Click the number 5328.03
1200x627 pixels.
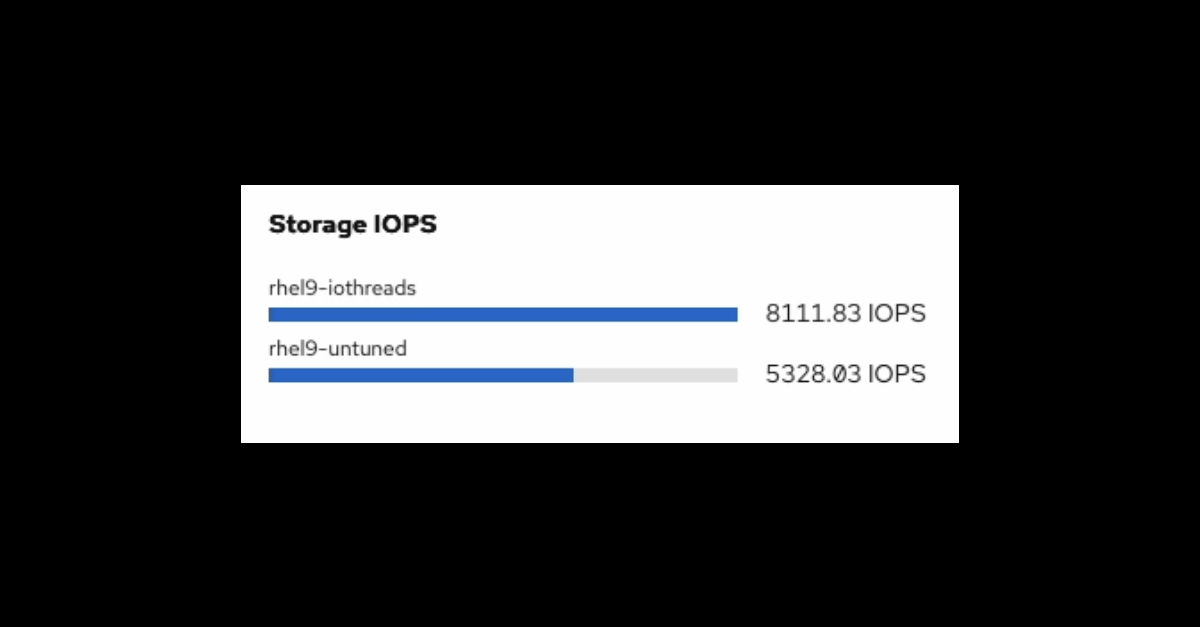[813, 375]
